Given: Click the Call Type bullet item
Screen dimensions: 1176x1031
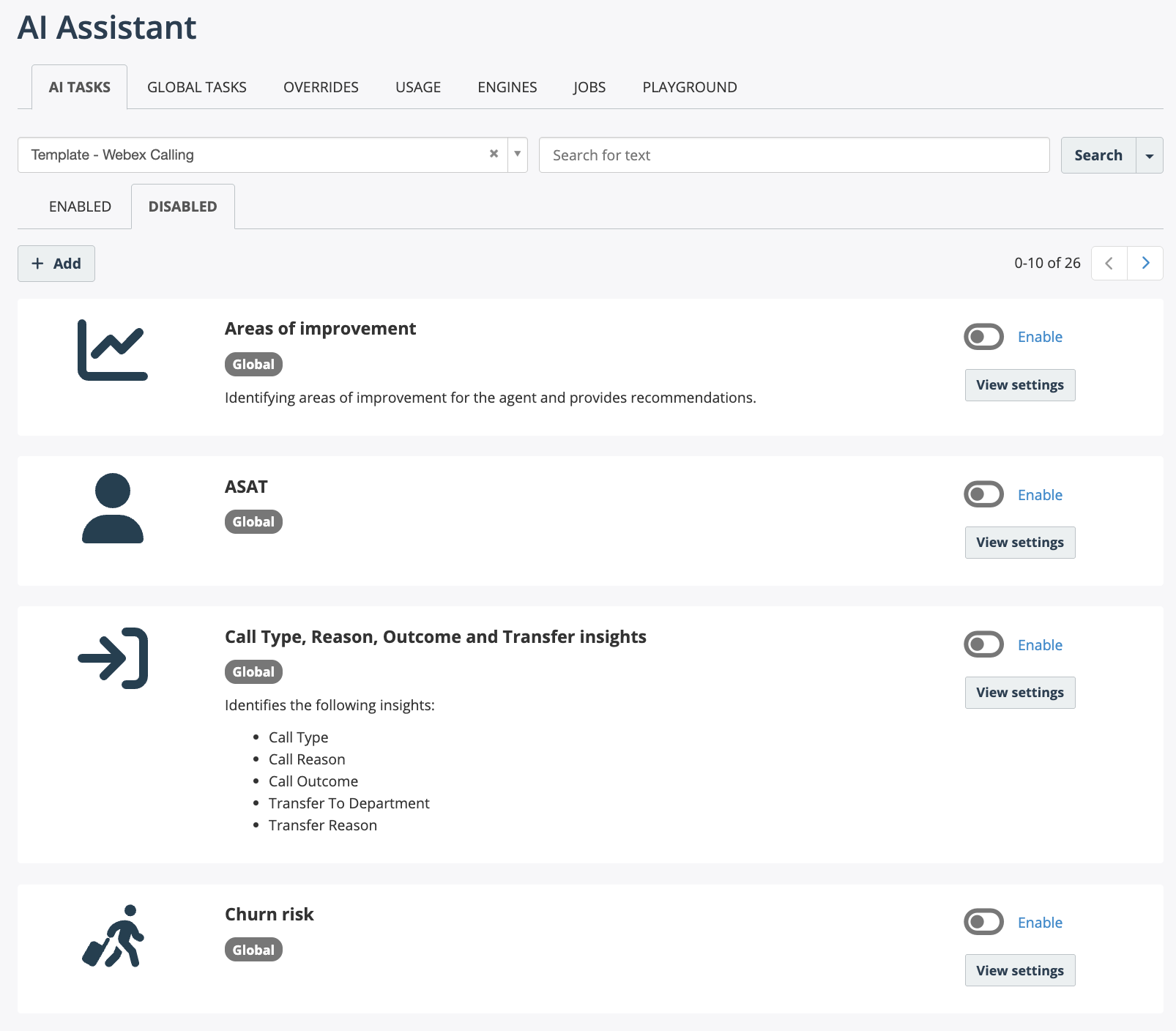Looking at the screenshot, I should (x=298, y=737).
